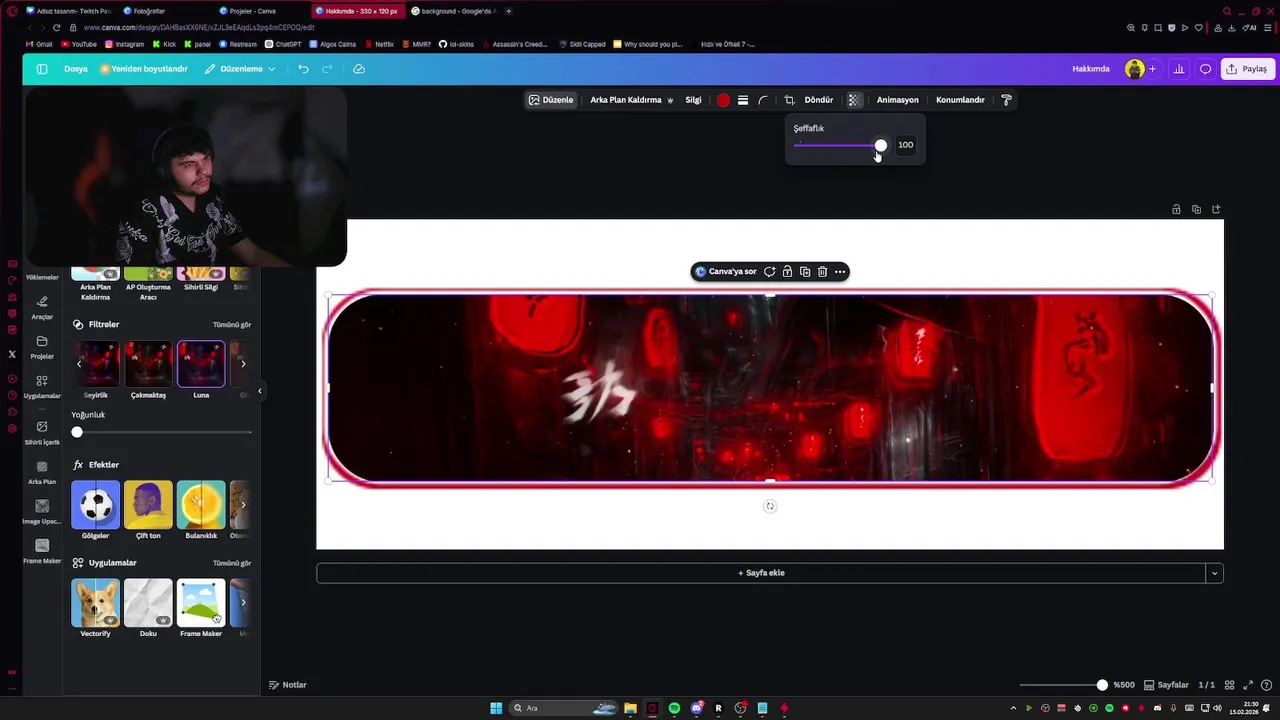The image size is (1280, 720).
Task: Click Canva'ya sor in floating toolbar
Action: [x=726, y=272]
